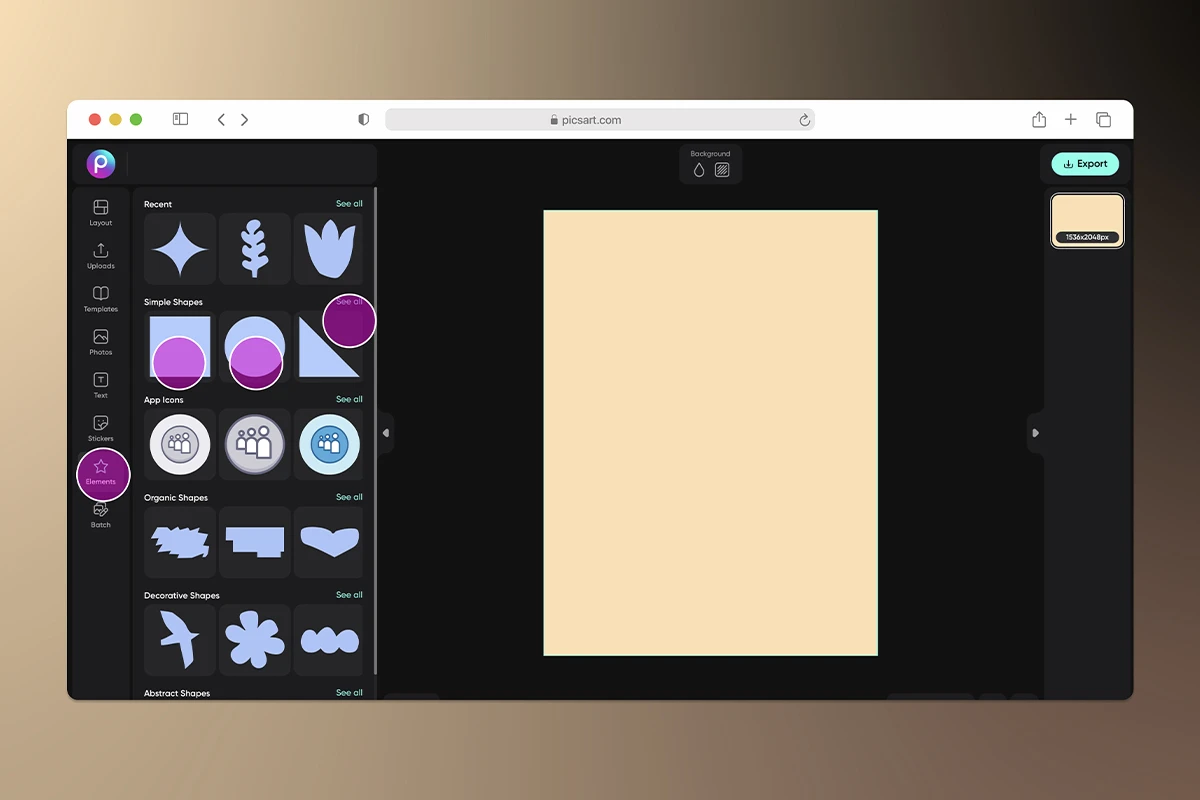The height and width of the screenshot is (800, 1200).
Task: Expand the right-side panel arrow
Action: (x=1036, y=432)
